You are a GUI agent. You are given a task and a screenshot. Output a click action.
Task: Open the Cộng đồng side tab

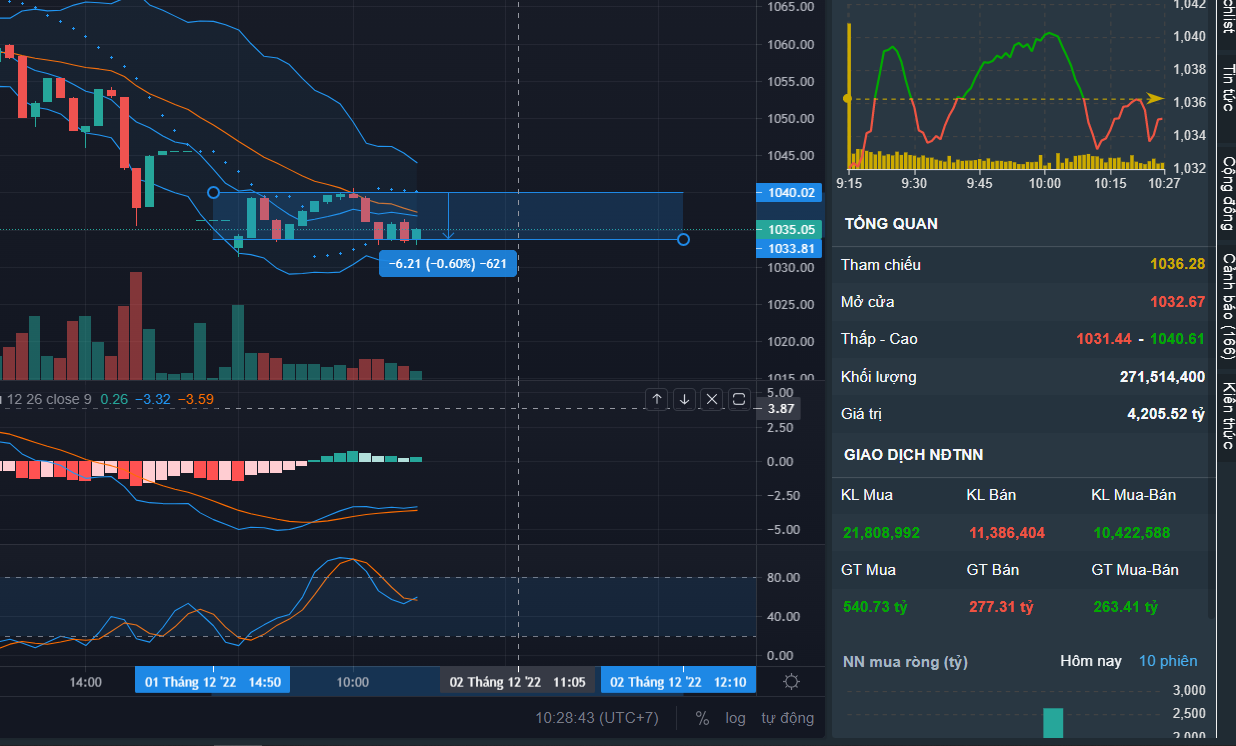pyautogui.click(x=1227, y=194)
